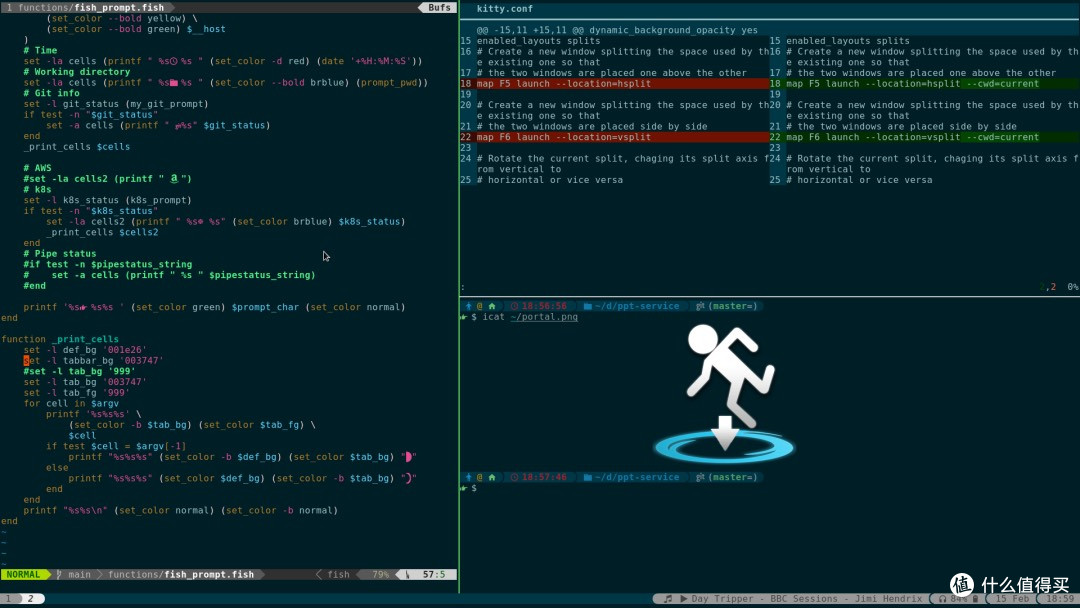Screen dimensions: 1080x608
Task: Click '_print_cells $cells2' line
Action: 102,232
